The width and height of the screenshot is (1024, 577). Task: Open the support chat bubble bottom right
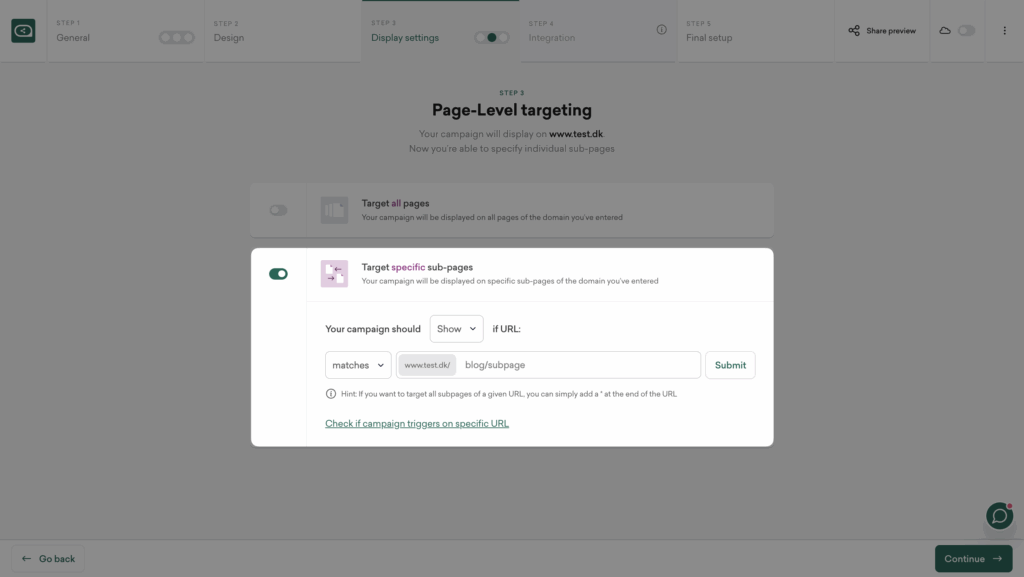coord(998,516)
